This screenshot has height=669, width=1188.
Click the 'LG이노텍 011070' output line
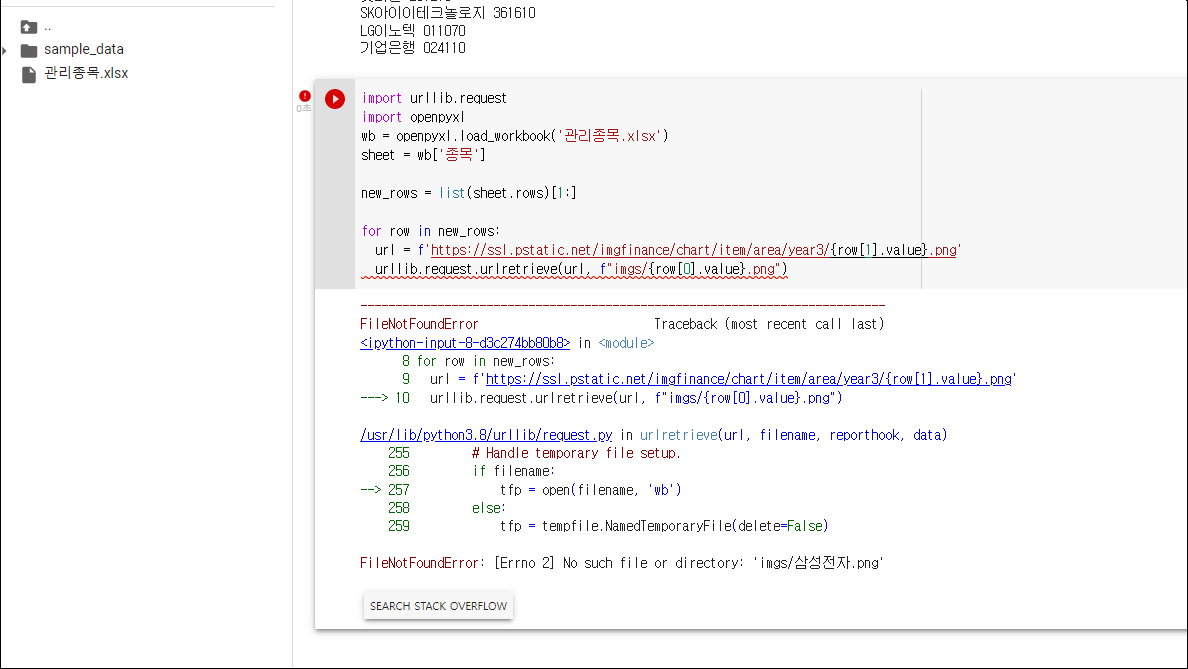click(413, 31)
